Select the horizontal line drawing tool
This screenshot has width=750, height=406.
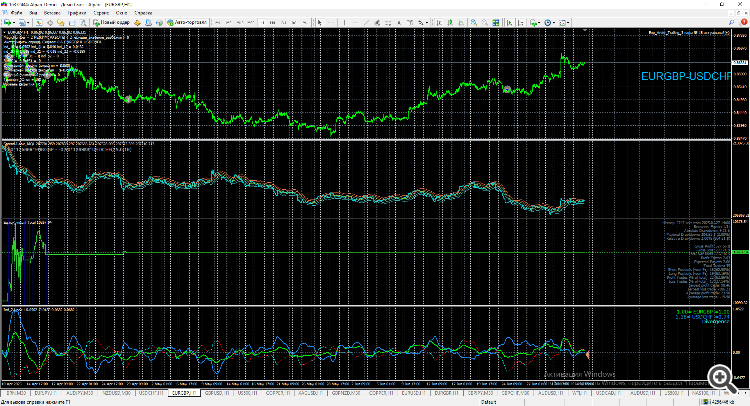tap(355, 22)
